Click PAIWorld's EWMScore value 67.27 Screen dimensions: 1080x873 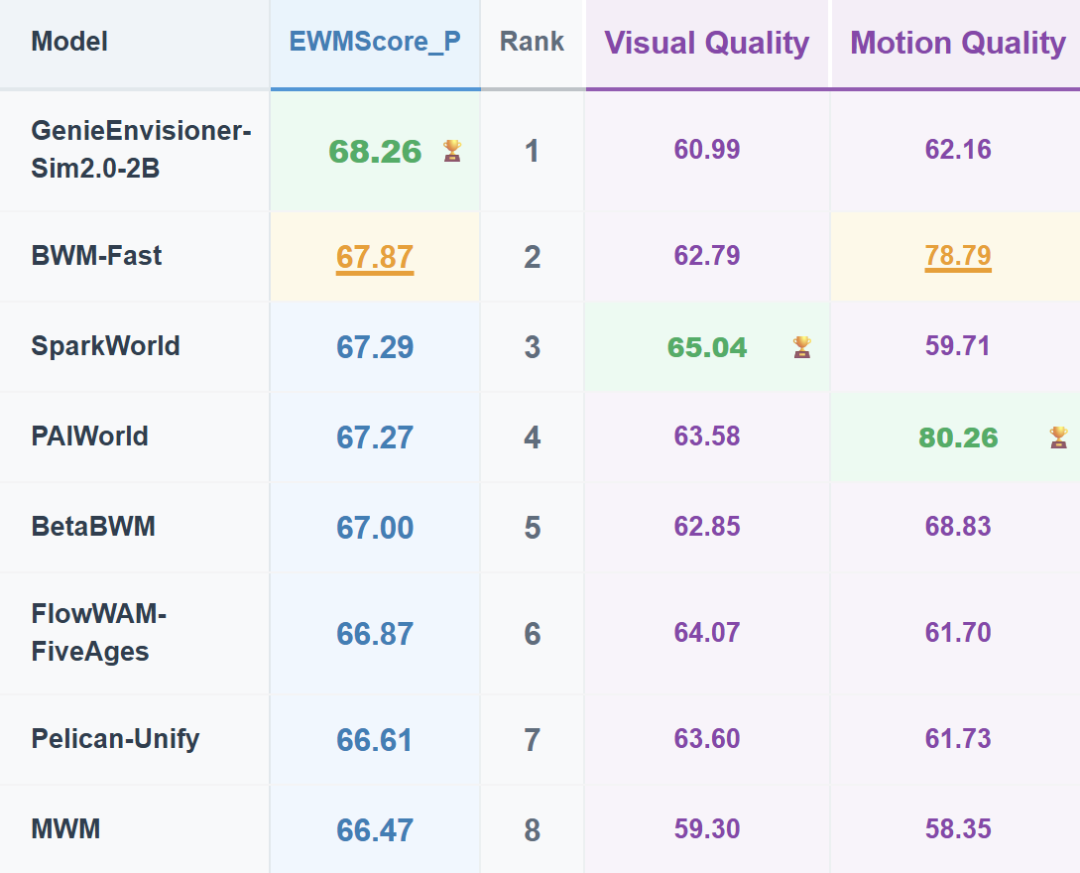[375, 438]
